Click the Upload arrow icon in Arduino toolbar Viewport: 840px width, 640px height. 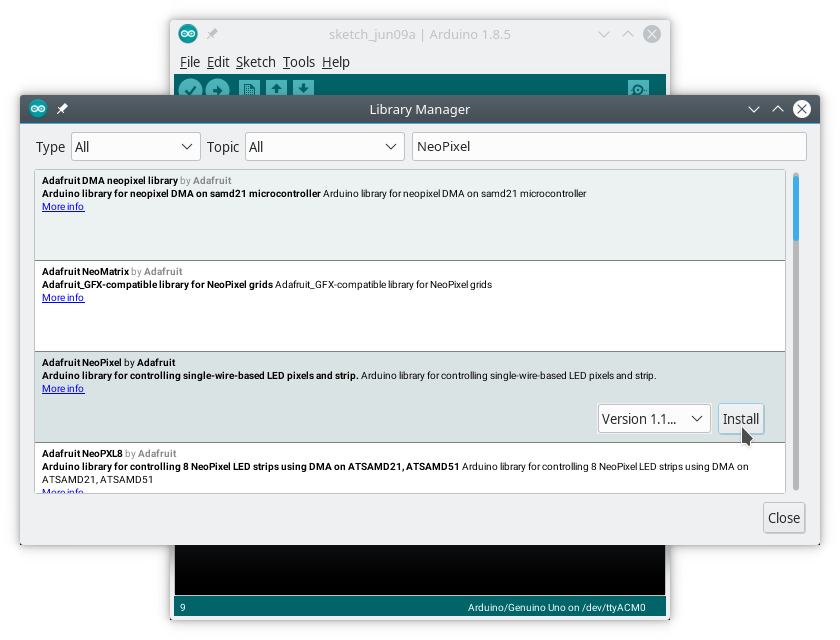tap(217, 87)
